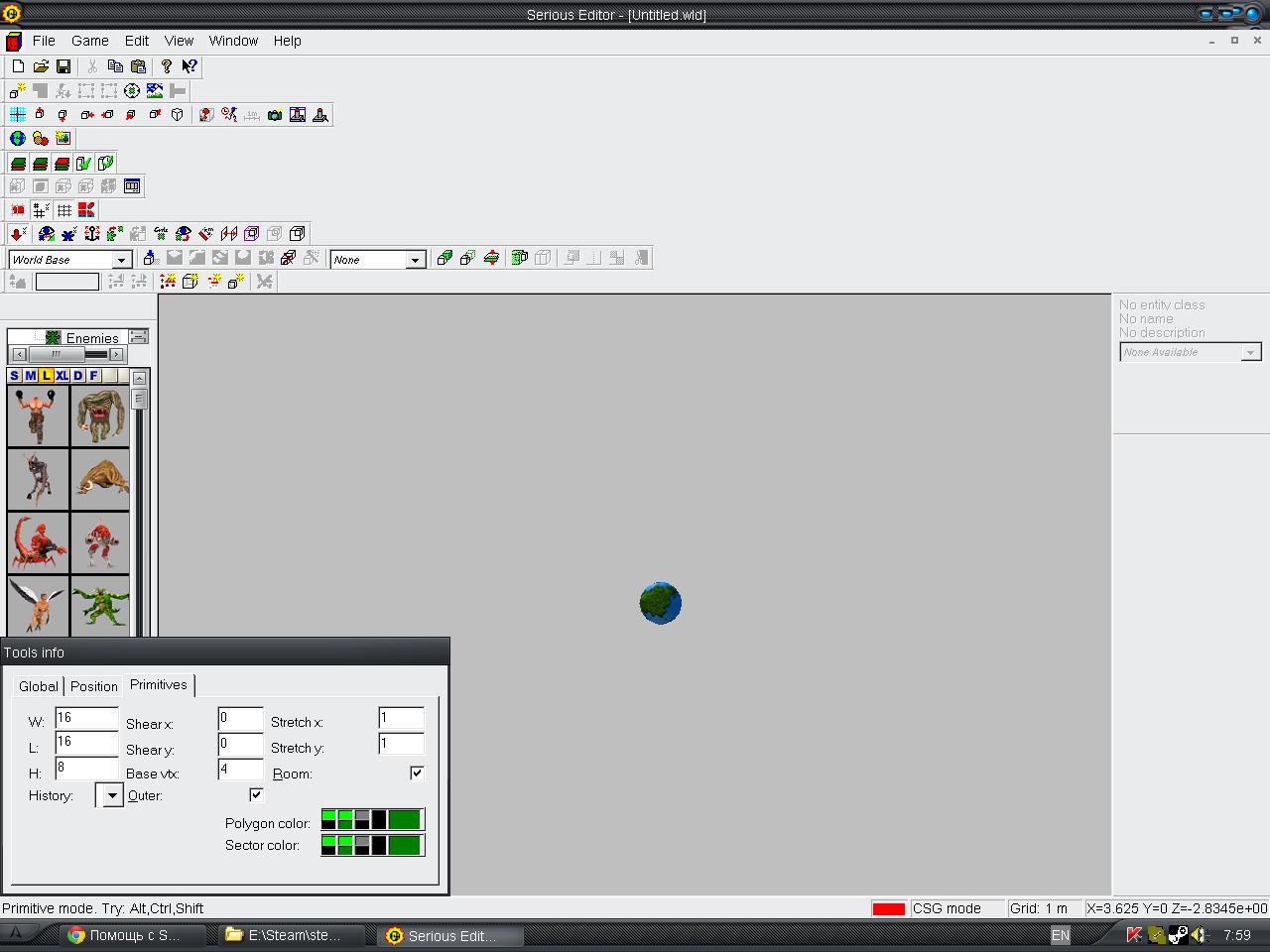Click the Paste clipboard icon

[138, 66]
